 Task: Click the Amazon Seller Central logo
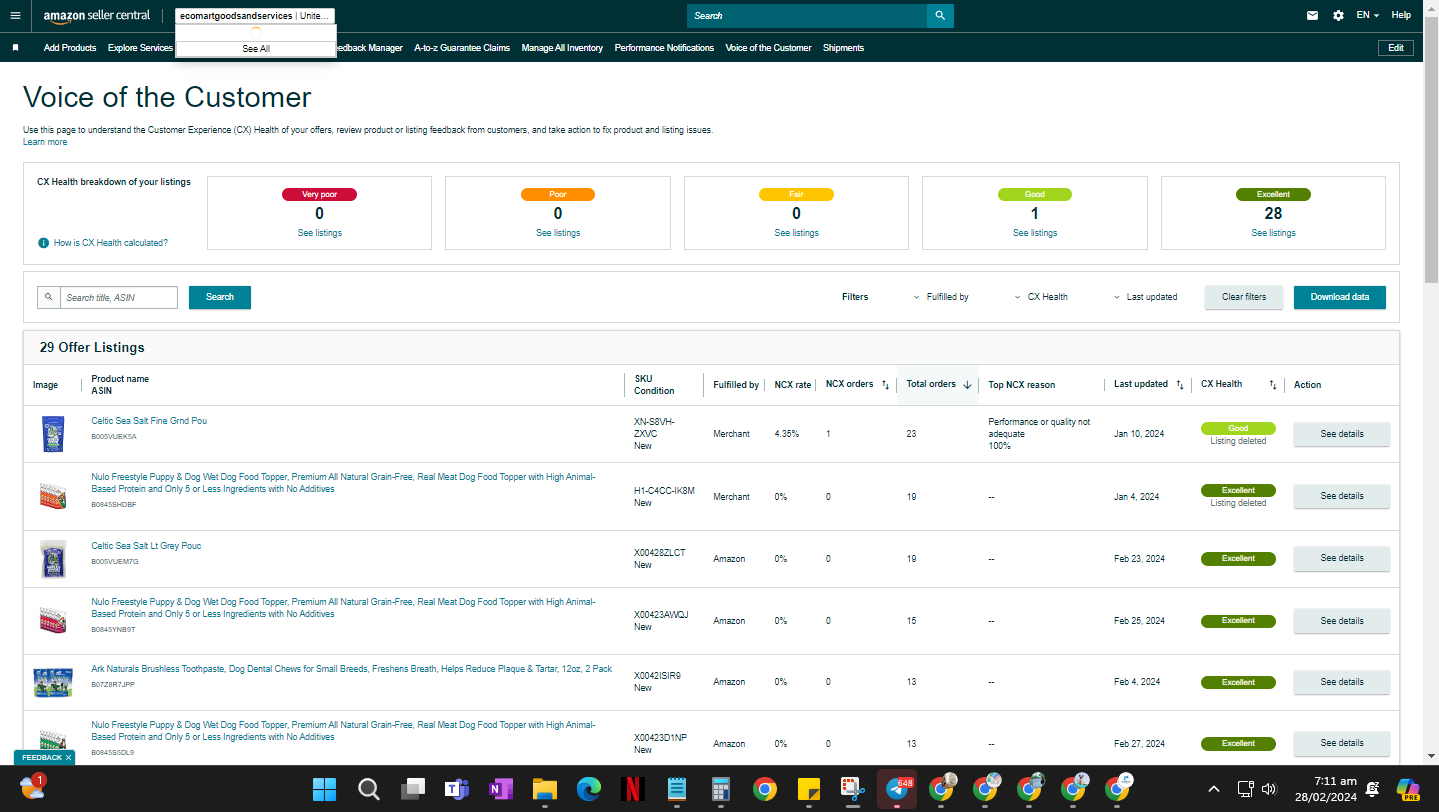tap(97, 16)
